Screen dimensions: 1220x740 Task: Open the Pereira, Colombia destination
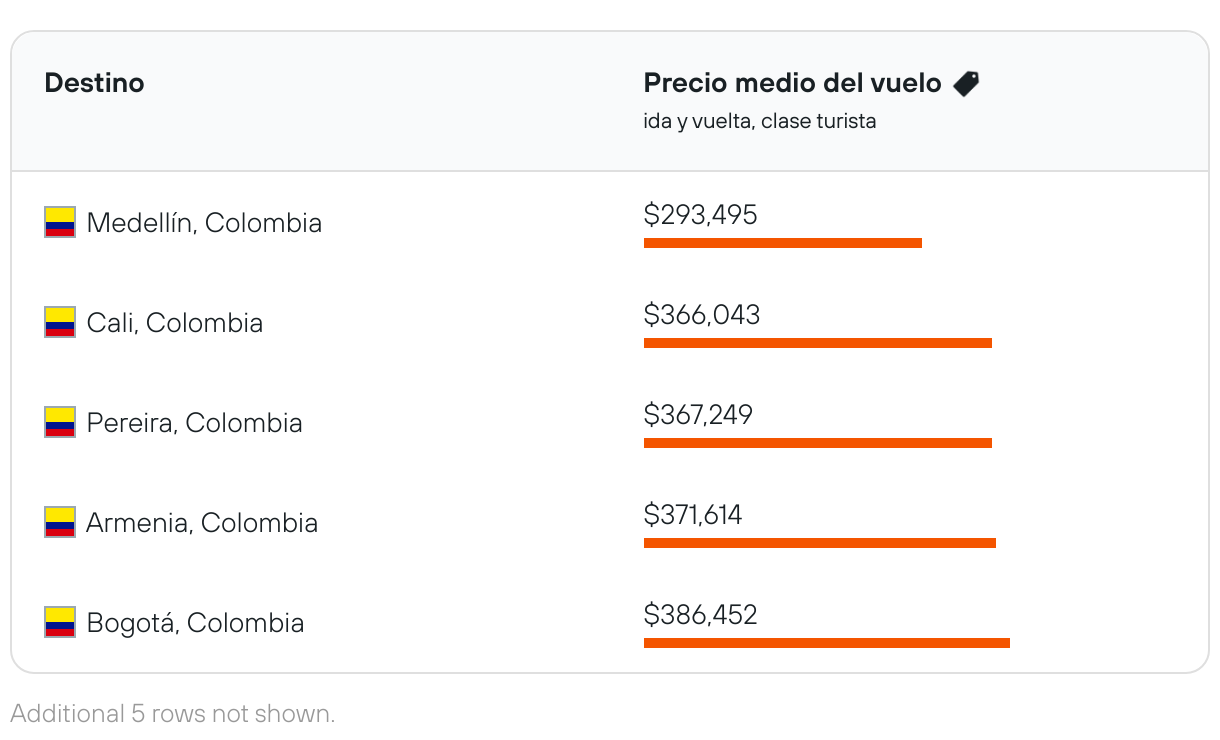pos(194,422)
